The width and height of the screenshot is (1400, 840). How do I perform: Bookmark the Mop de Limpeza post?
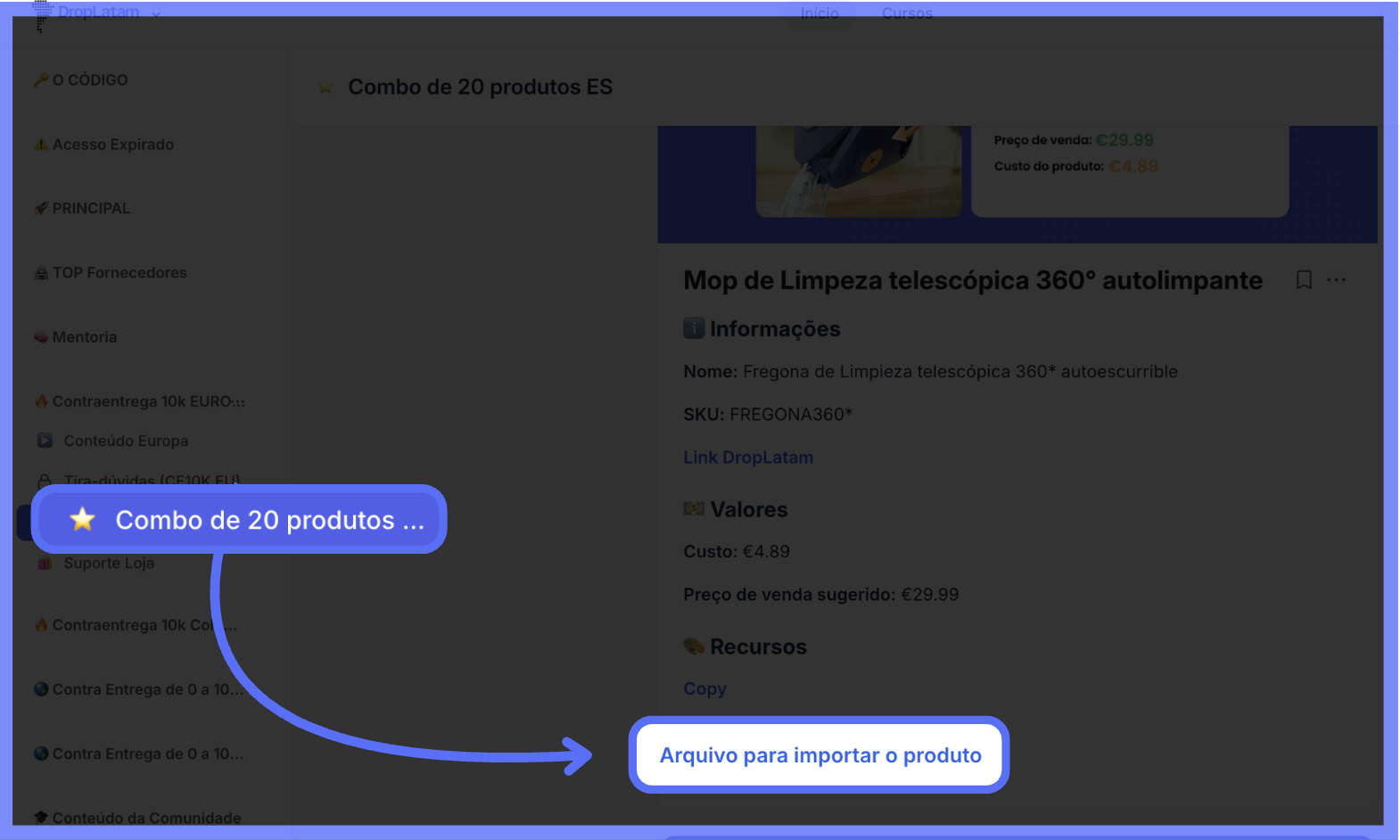(x=1303, y=280)
